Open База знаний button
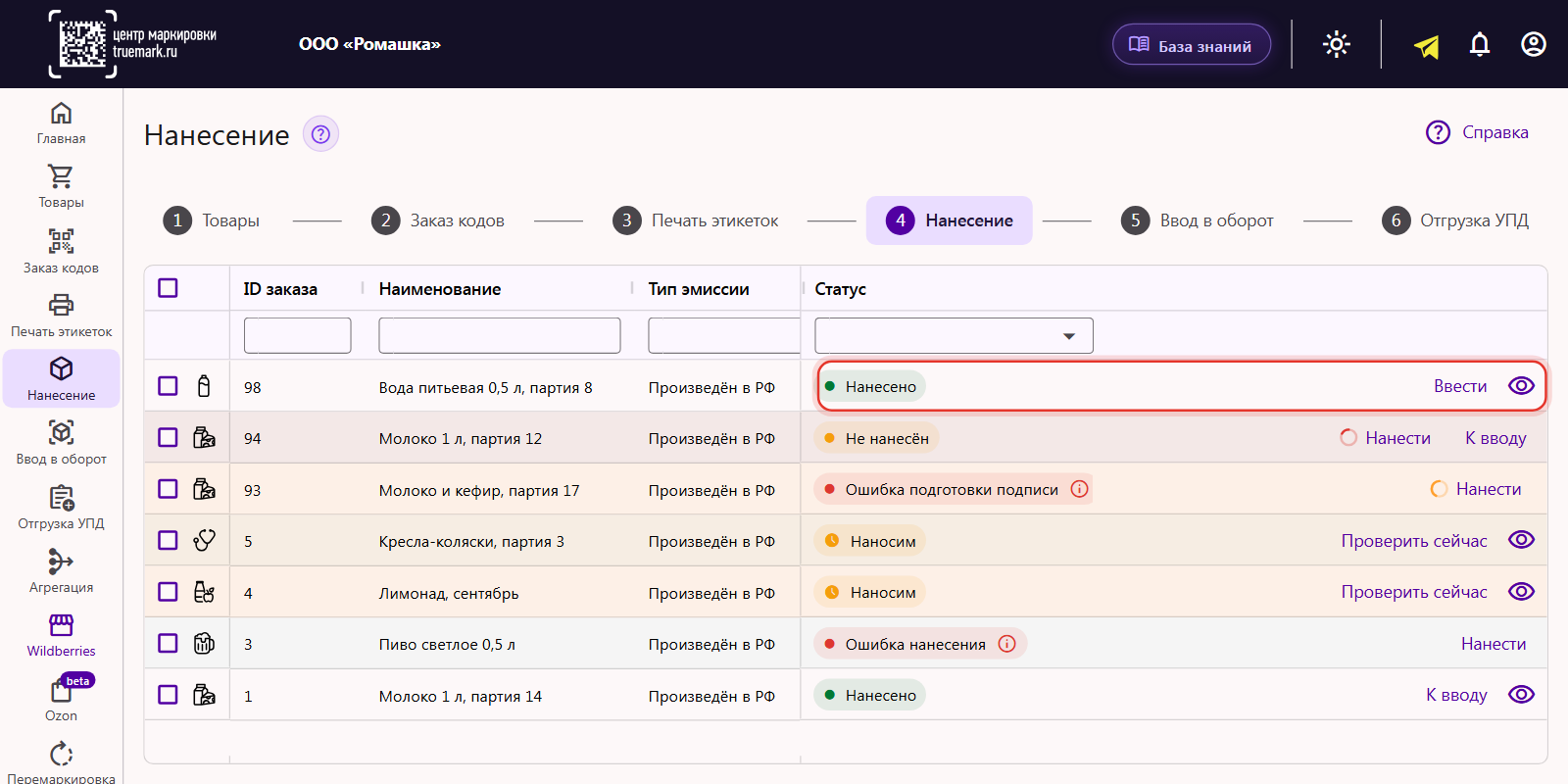1568x784 pixels. (1192, 45)
